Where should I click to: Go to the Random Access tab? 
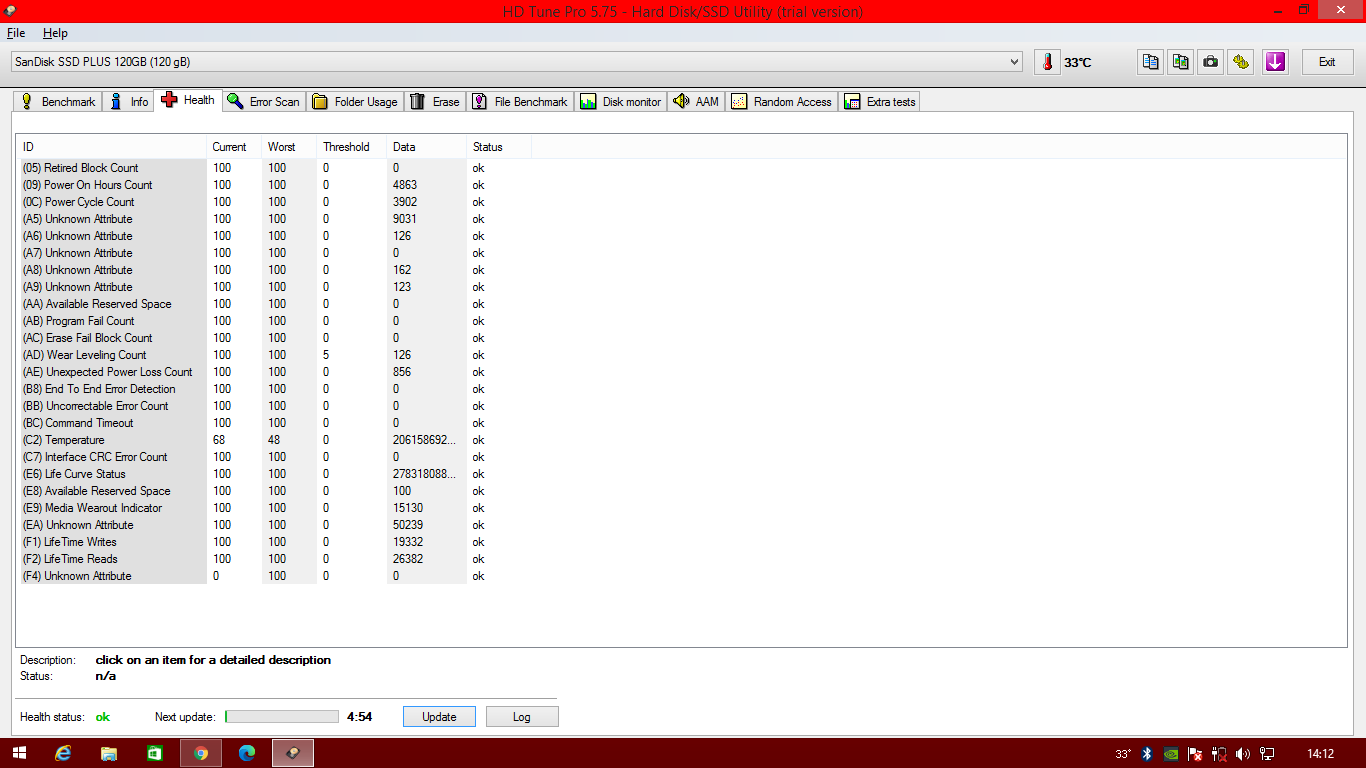(782, 102)
